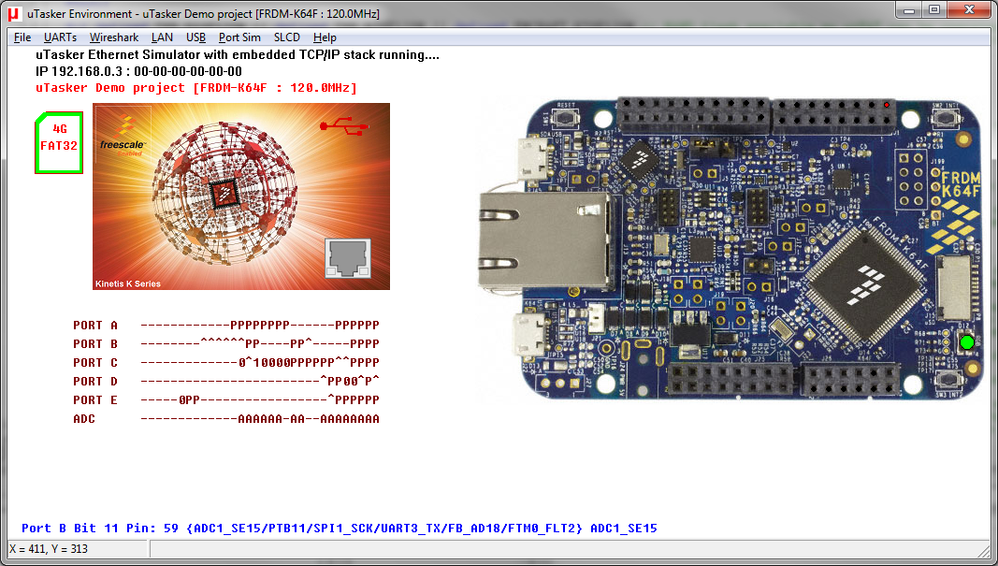The width and height of the screenshot is (998, 566).
Task: Open the UARTs menu
Action: click(x=60, y=37)
